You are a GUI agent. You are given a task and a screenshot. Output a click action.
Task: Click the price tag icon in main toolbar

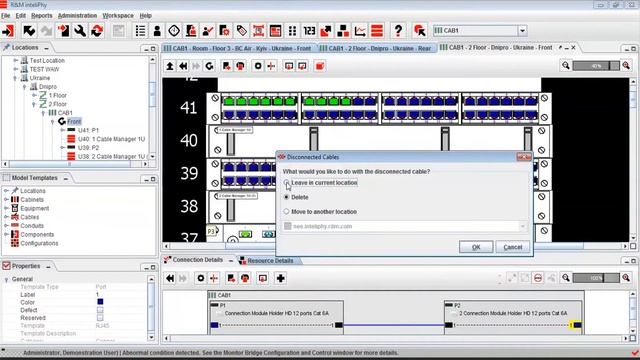[x=242, y=31]
